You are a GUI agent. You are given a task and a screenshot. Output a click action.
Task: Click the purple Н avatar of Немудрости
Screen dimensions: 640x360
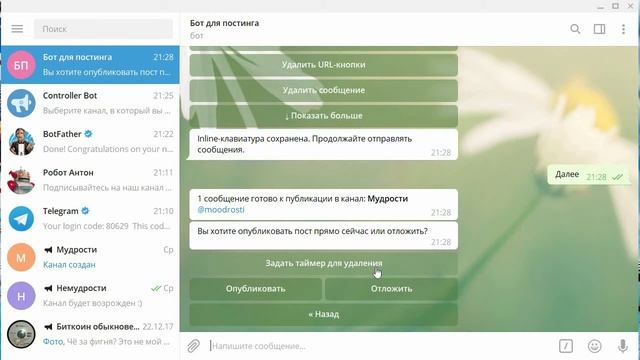tap(21, 296)
